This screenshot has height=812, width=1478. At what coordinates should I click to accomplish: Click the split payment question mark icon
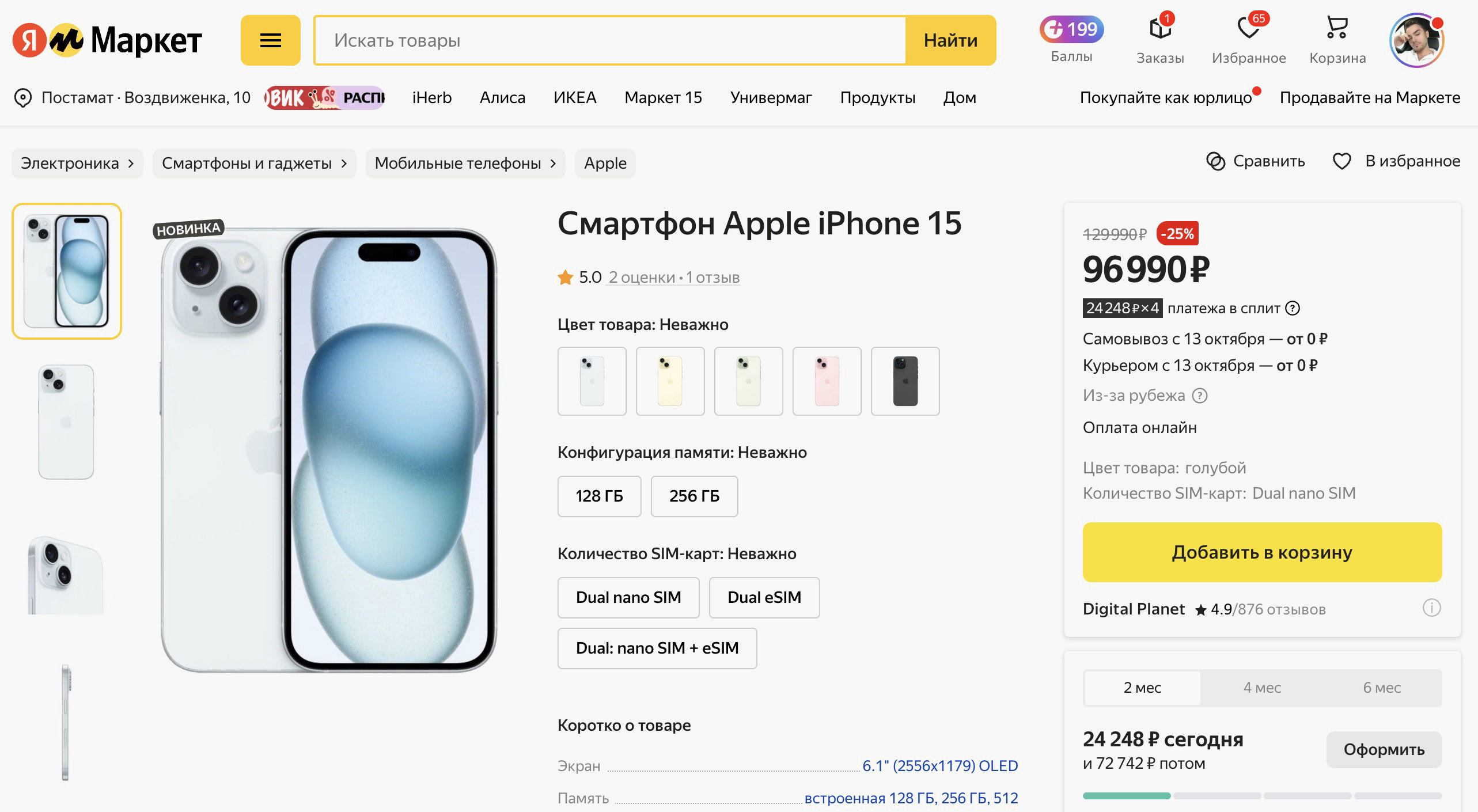click(x=1293, y=309)
